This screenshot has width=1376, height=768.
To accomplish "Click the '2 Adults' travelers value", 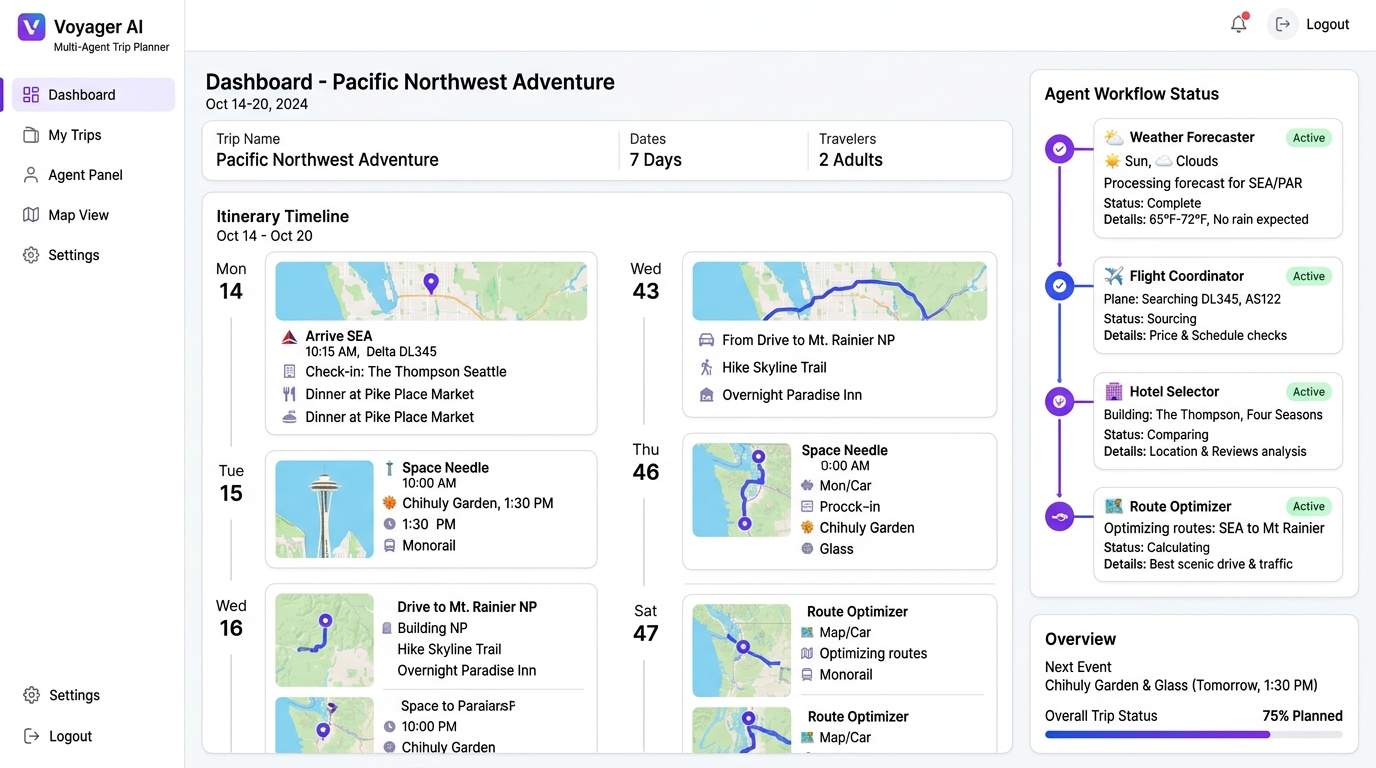I will [x=851, y=160].
